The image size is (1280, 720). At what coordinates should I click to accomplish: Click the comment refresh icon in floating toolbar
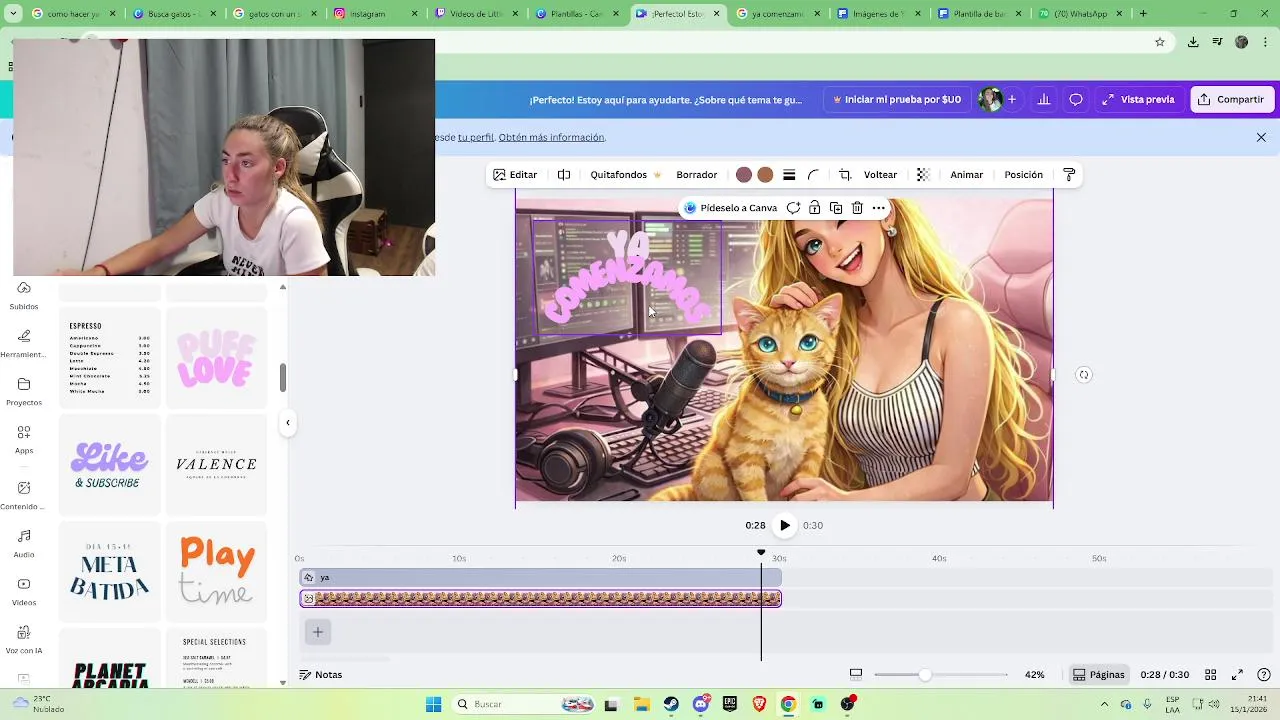click(x=793, y=208)
